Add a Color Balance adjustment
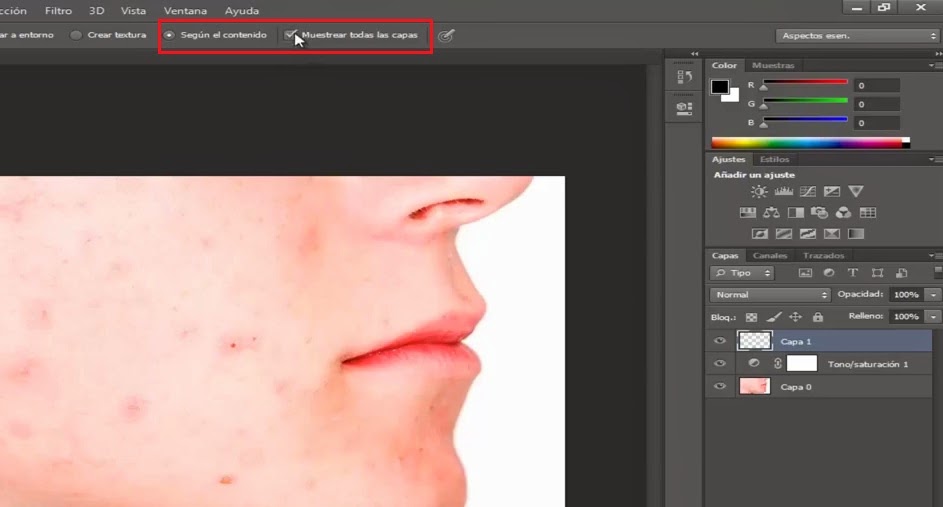Viewport: 943px width, 507px height. point(772,213)
